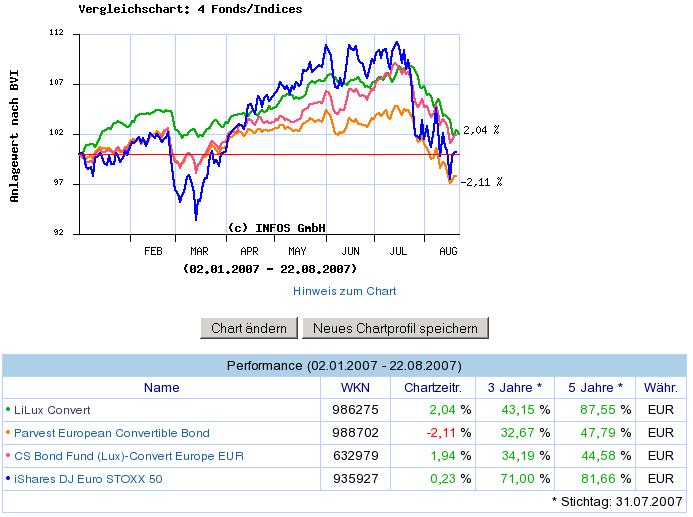
Task: Click the WKN column header
Action: pos(354,387)
